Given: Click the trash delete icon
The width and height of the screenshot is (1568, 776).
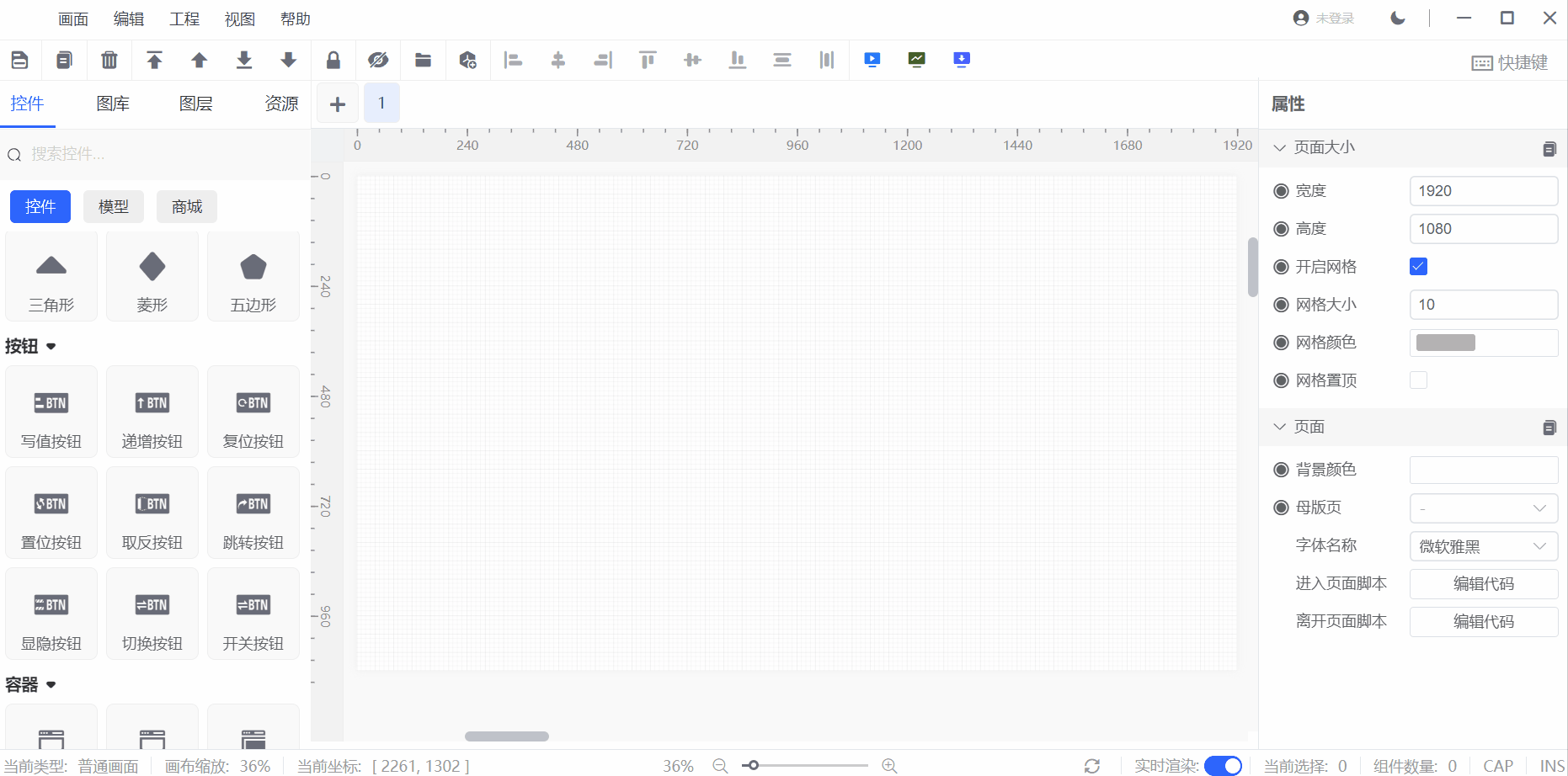Looking at the screenshot, I should coord(109,60).
